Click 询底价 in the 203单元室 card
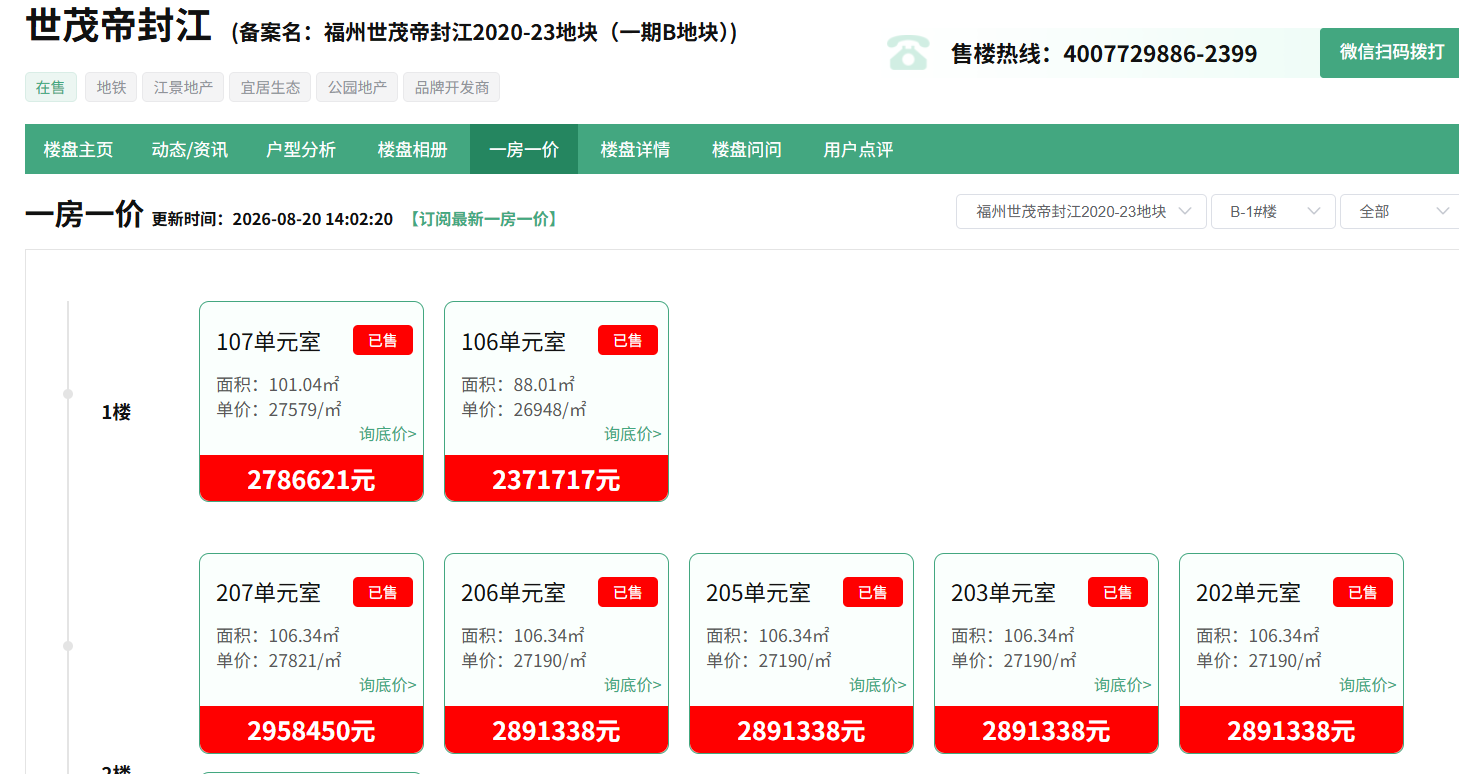The width and height of the screenshot is (1459, 774). [x=1123, y=685]
